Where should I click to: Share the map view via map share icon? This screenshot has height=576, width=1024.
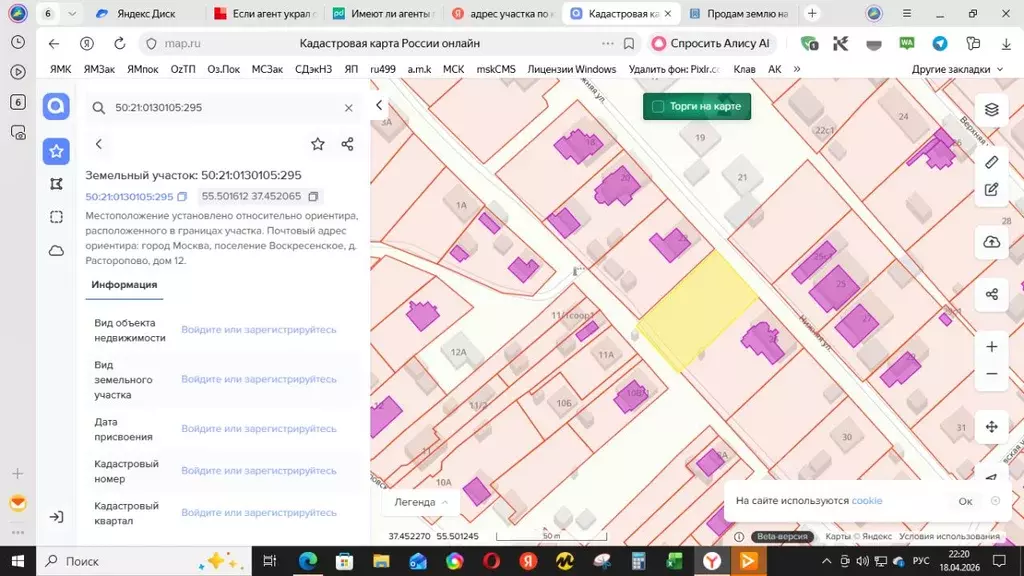point(991,295)
